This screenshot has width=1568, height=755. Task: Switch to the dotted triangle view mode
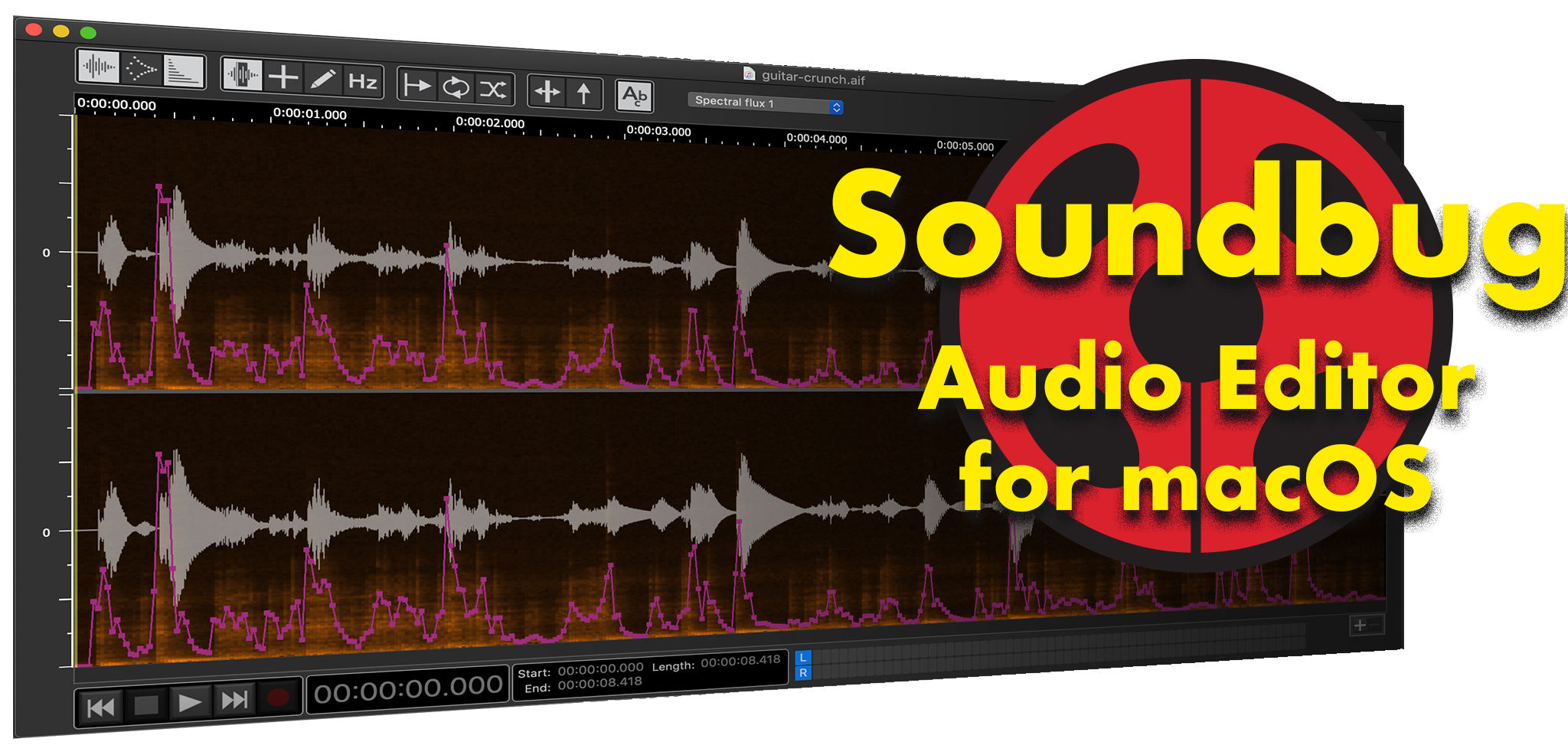(x=141, y=69)
